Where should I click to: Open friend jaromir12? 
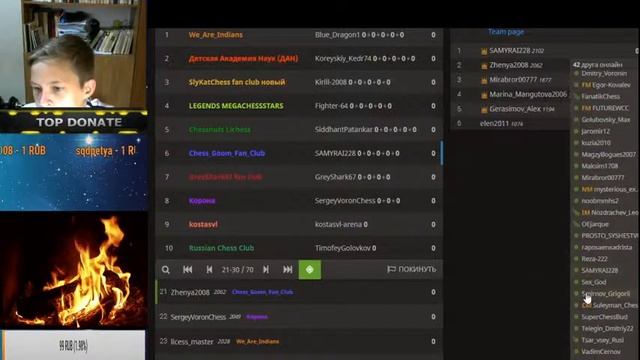[x=596, y=131]
